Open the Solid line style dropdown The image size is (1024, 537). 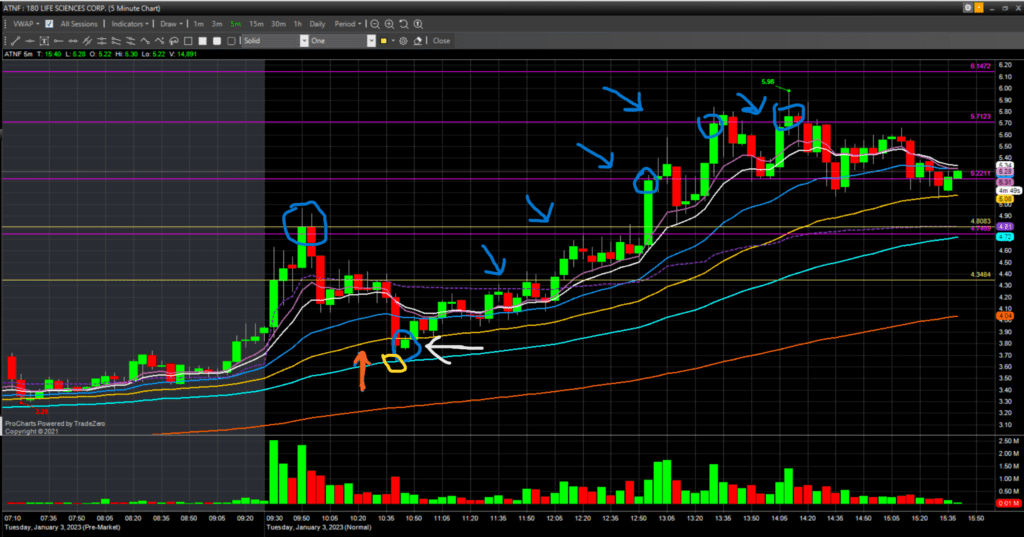pos(274,41)
